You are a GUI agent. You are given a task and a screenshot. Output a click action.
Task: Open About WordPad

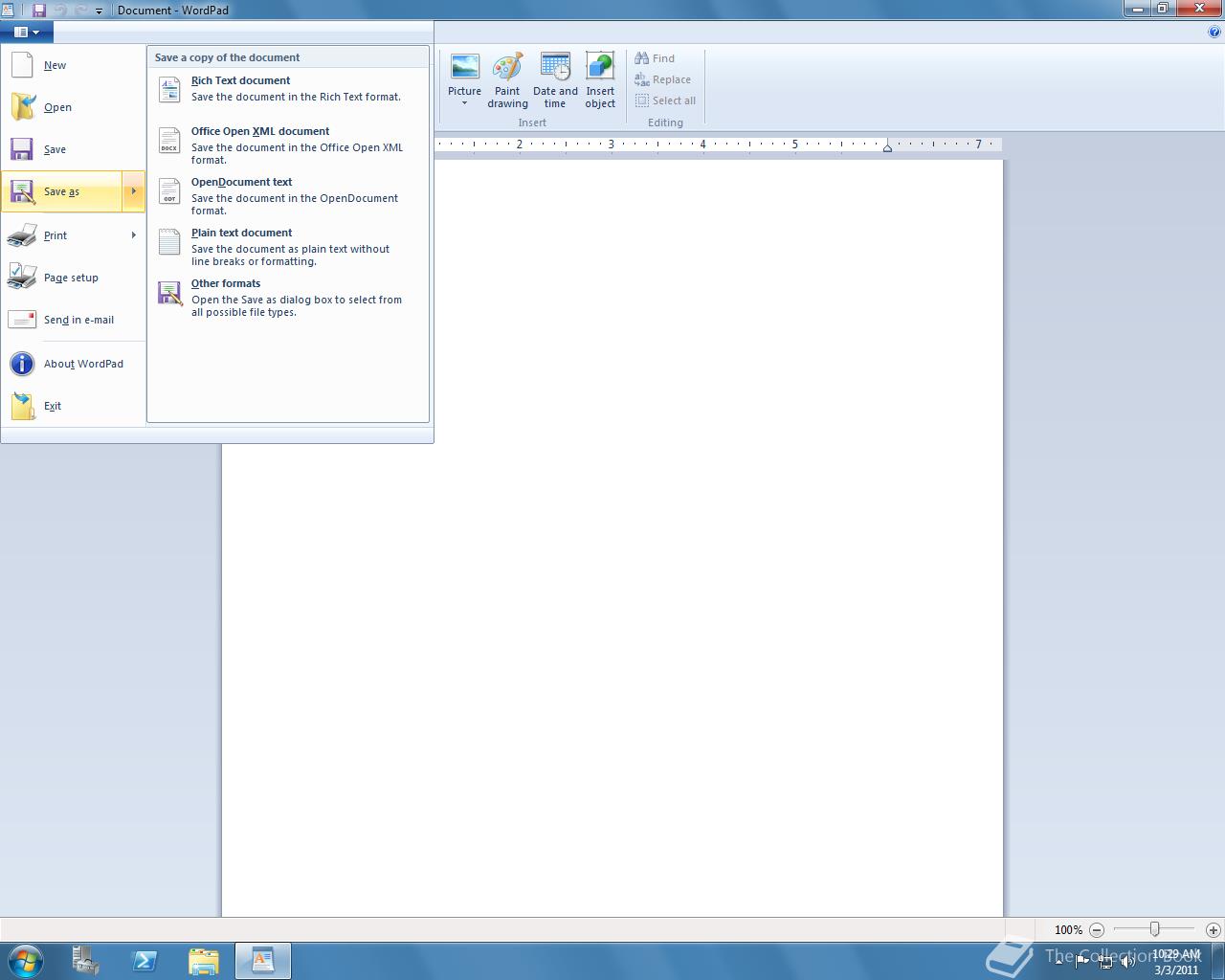tap(73, 364)
